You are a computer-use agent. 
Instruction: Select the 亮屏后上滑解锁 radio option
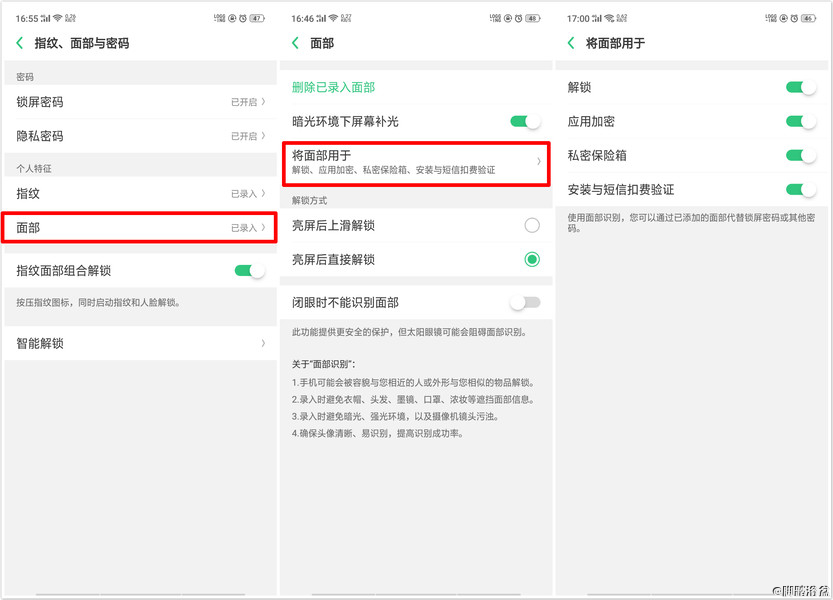coord(531,225)
